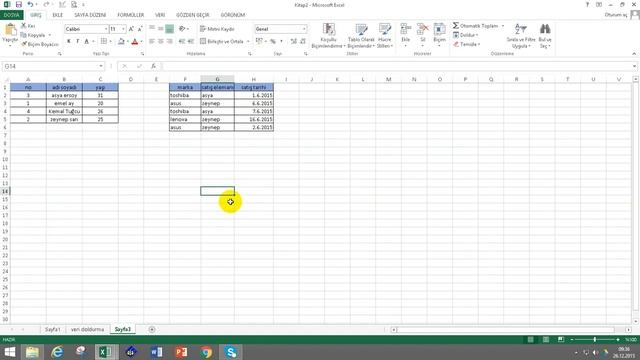Switch to Sayfa1 sheet tab
This screenshot has width=640, height=360.
tap(53, 329)
